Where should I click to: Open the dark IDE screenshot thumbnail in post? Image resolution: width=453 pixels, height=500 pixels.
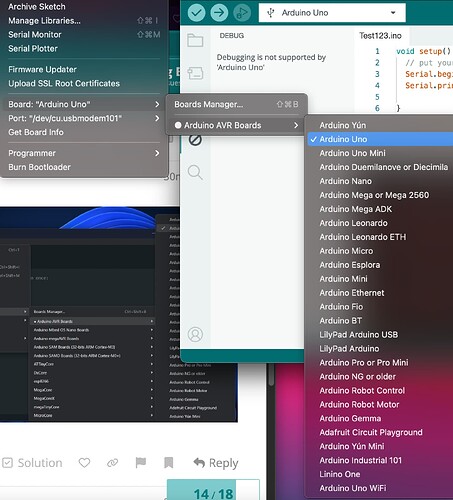click(x=119, y=314)
